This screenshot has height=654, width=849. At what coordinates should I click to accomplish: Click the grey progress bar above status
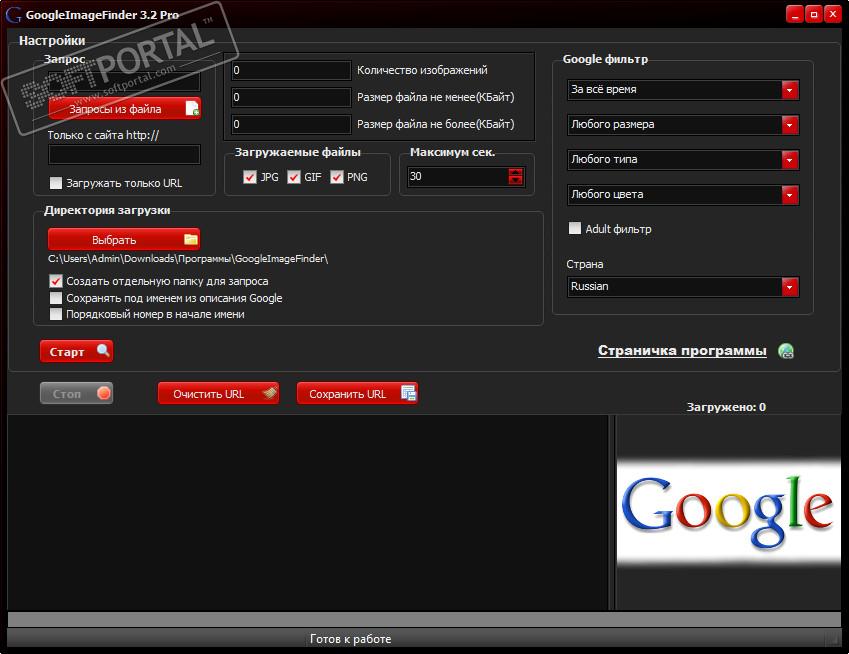click(424, 619)
